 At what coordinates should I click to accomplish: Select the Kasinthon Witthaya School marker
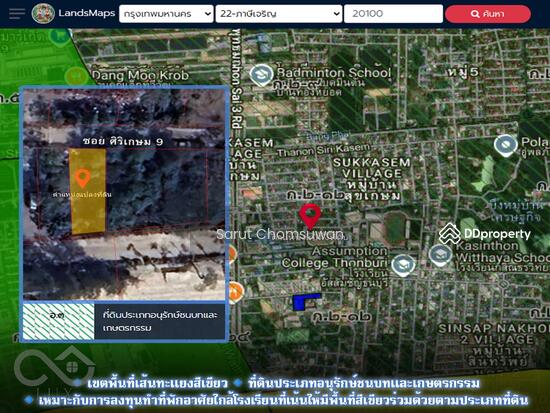click(x=440, y=255)
